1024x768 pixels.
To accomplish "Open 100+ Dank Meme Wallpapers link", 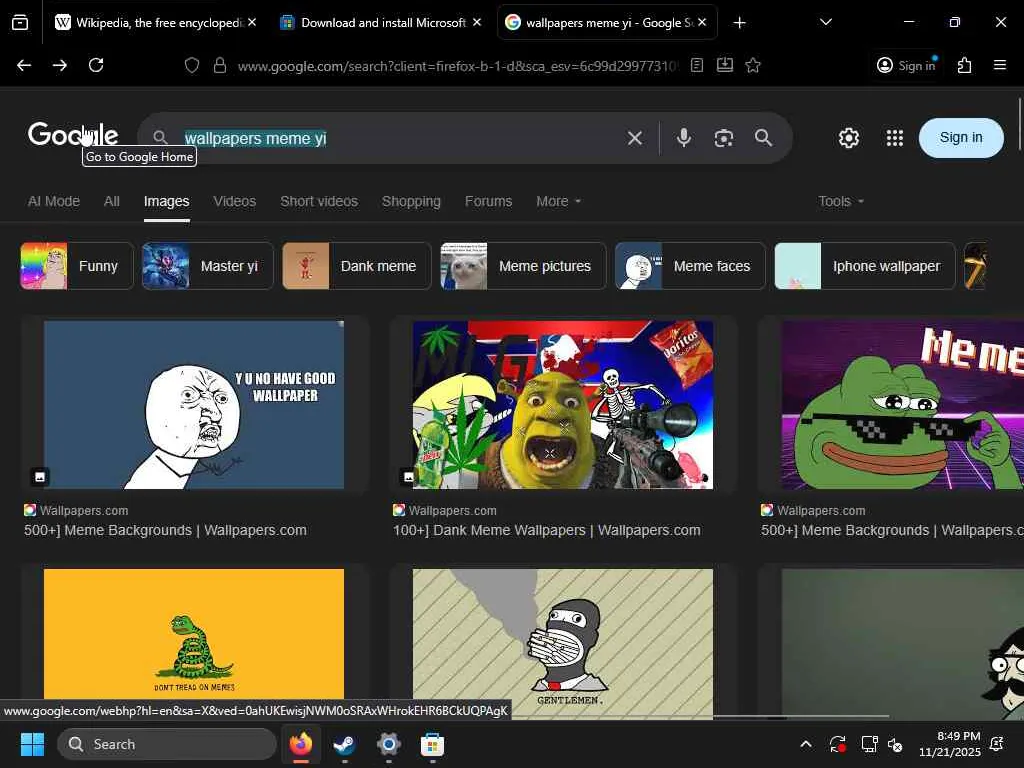I will [x=547, y=530].
